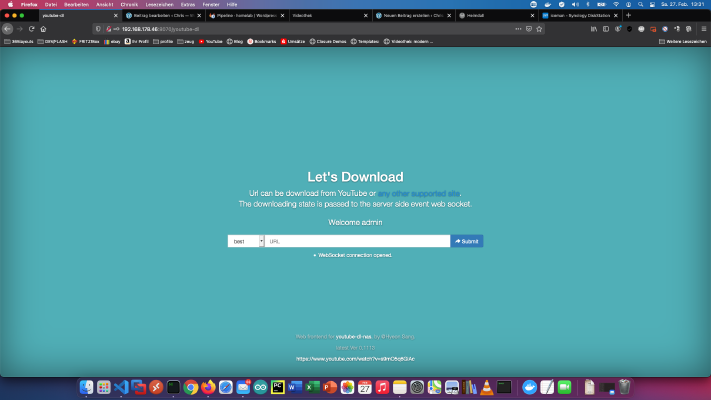Bookmark this page with the star icon
This screenshot has width=711, height=400.
(539, 29)
